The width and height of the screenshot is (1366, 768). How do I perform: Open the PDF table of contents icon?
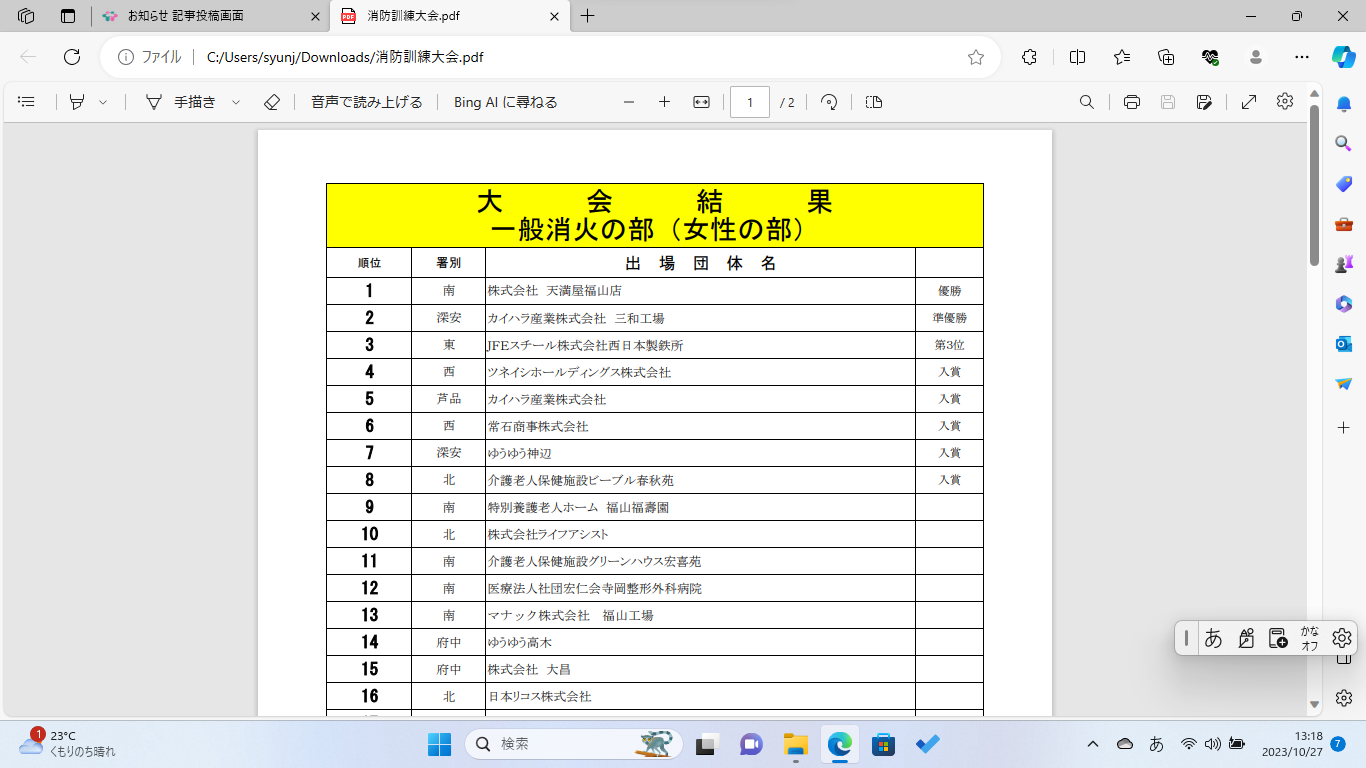click(27, 102)
